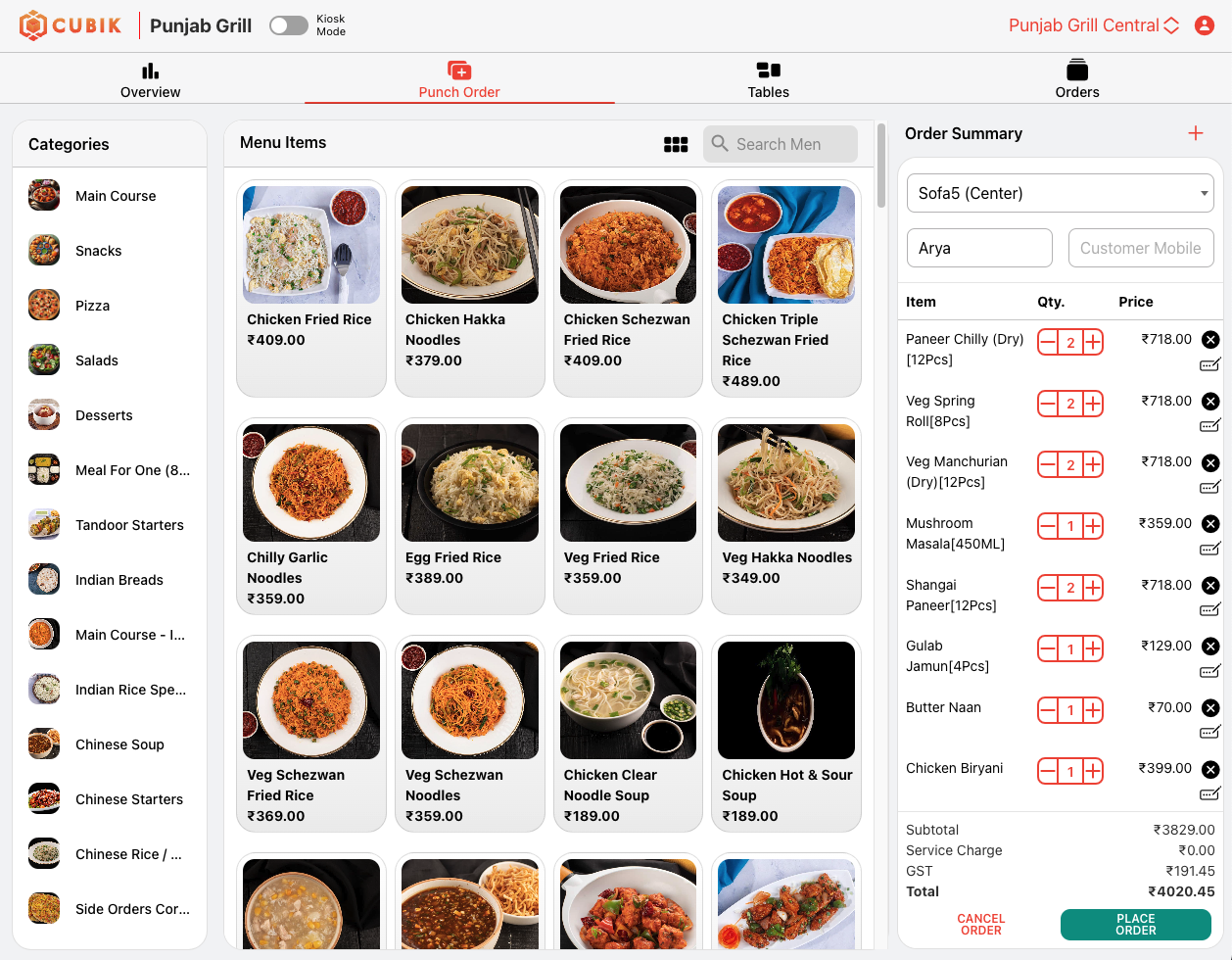Increase quantity of Veg Manchurian (Dry)
Viewport: 1232px width, 960px height.
(x=1093, y=464)
